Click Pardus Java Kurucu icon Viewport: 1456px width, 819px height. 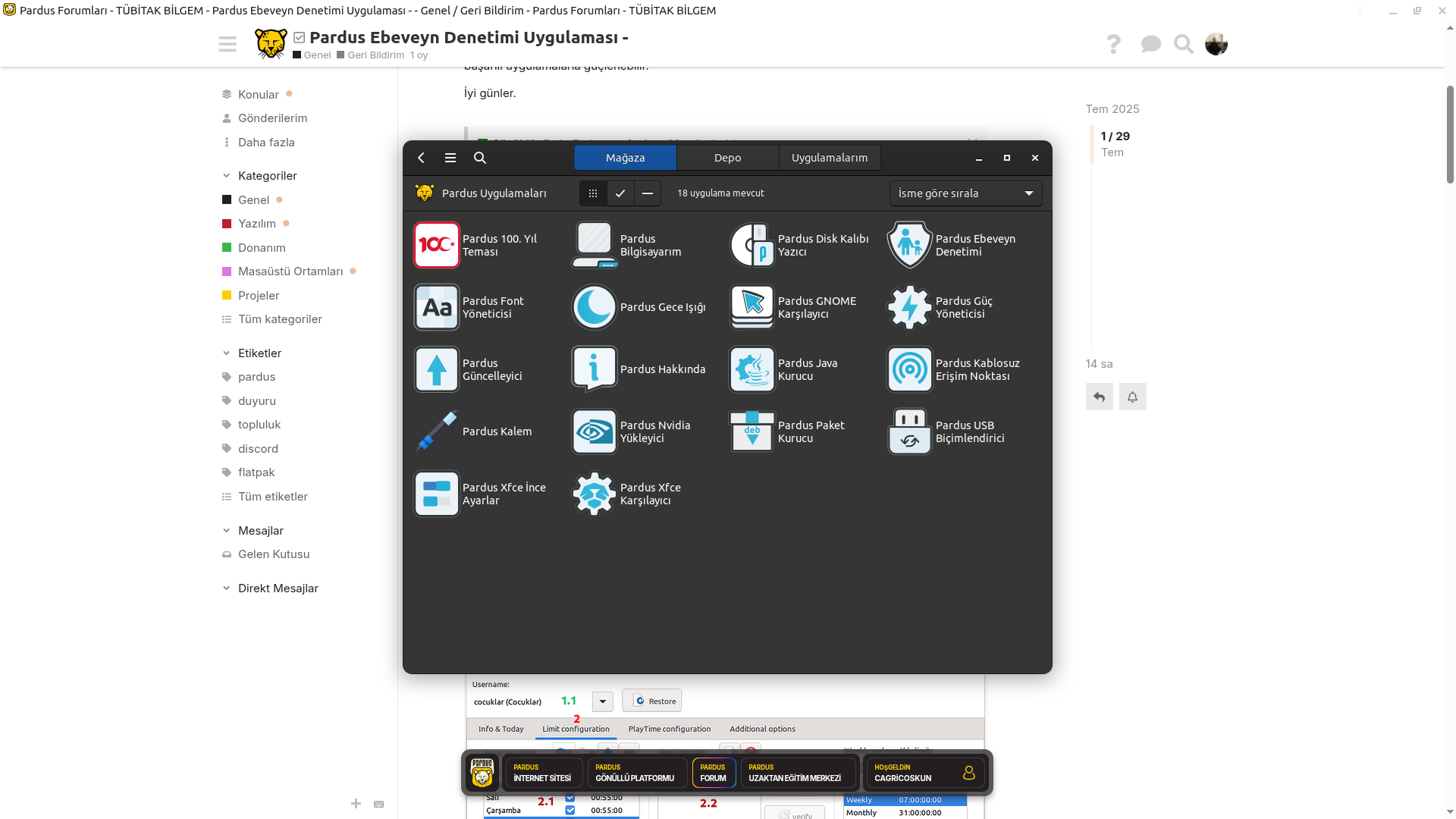[x=752, y=369]
